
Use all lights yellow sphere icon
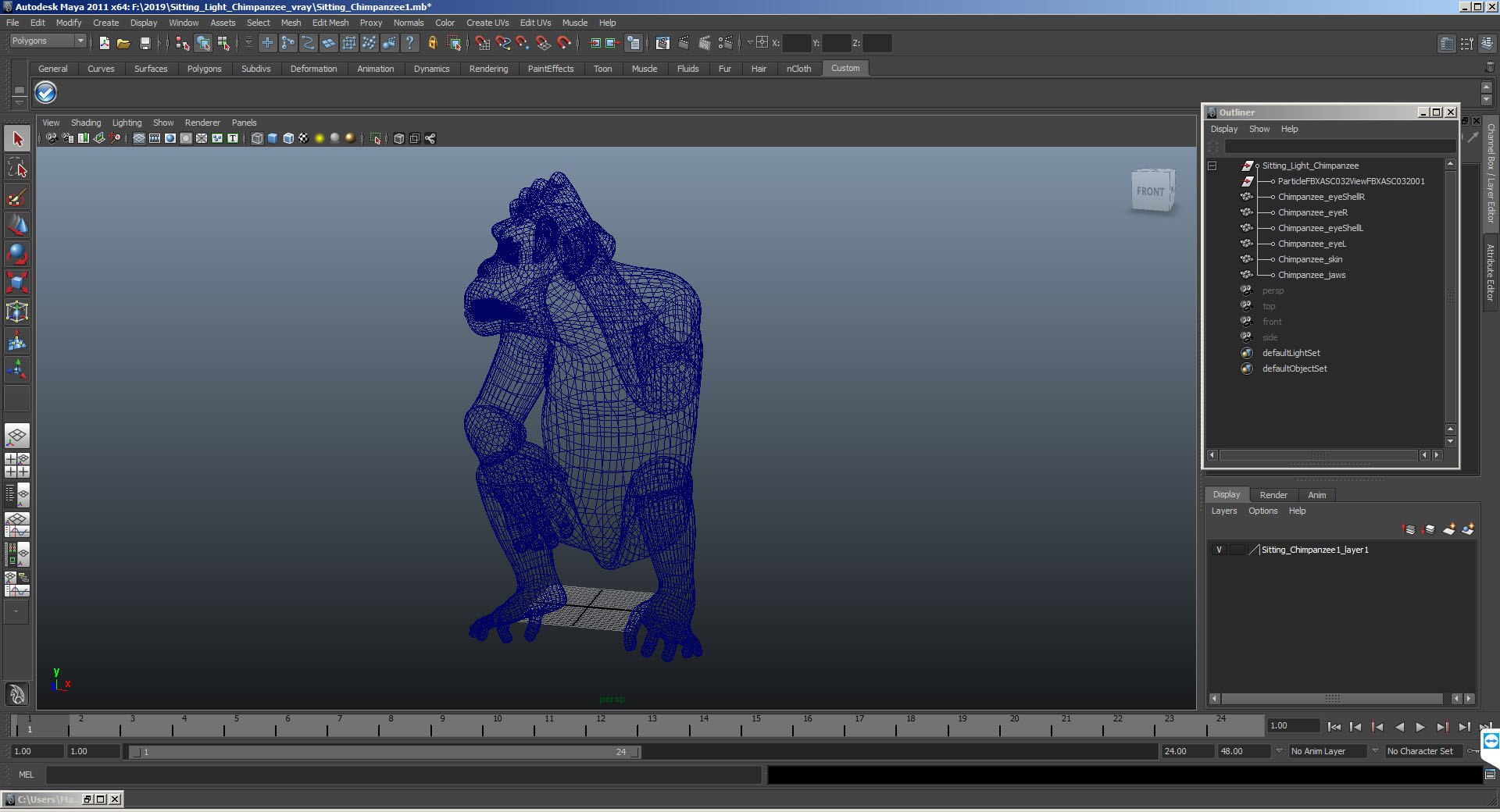320,138
